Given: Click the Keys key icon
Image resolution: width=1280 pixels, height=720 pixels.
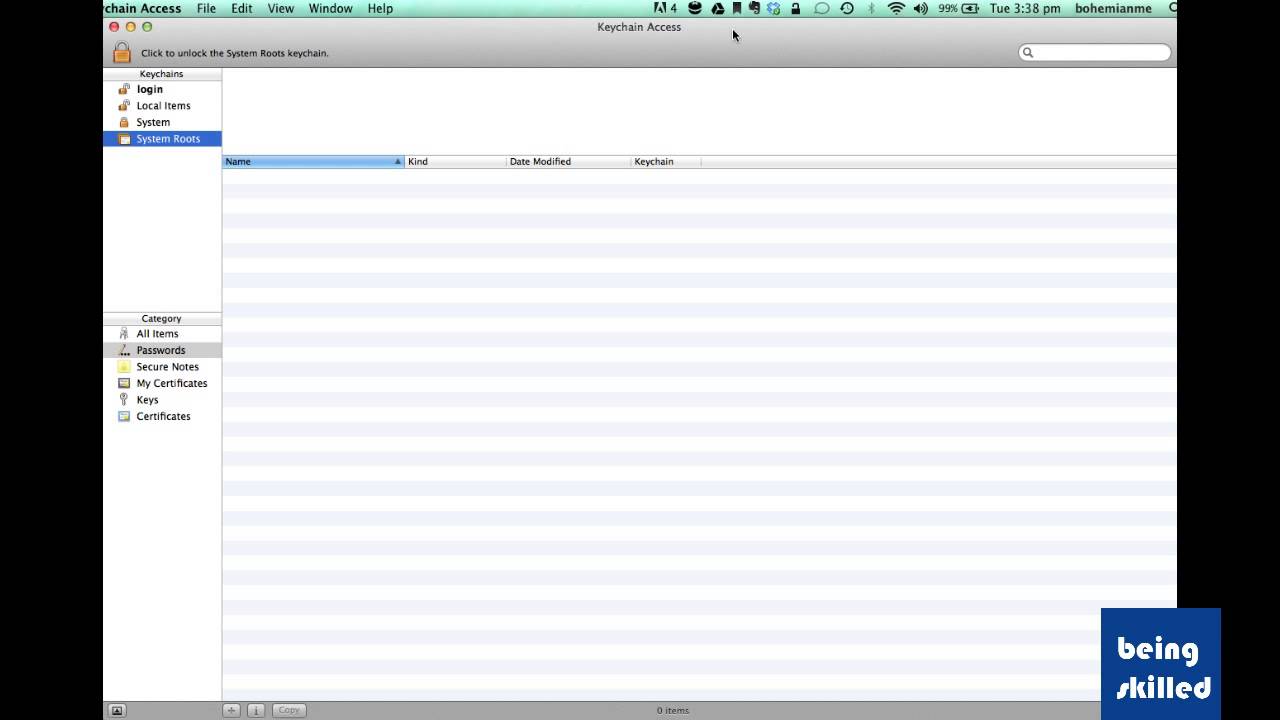Looking at the screenshot, I should point(124,400).
